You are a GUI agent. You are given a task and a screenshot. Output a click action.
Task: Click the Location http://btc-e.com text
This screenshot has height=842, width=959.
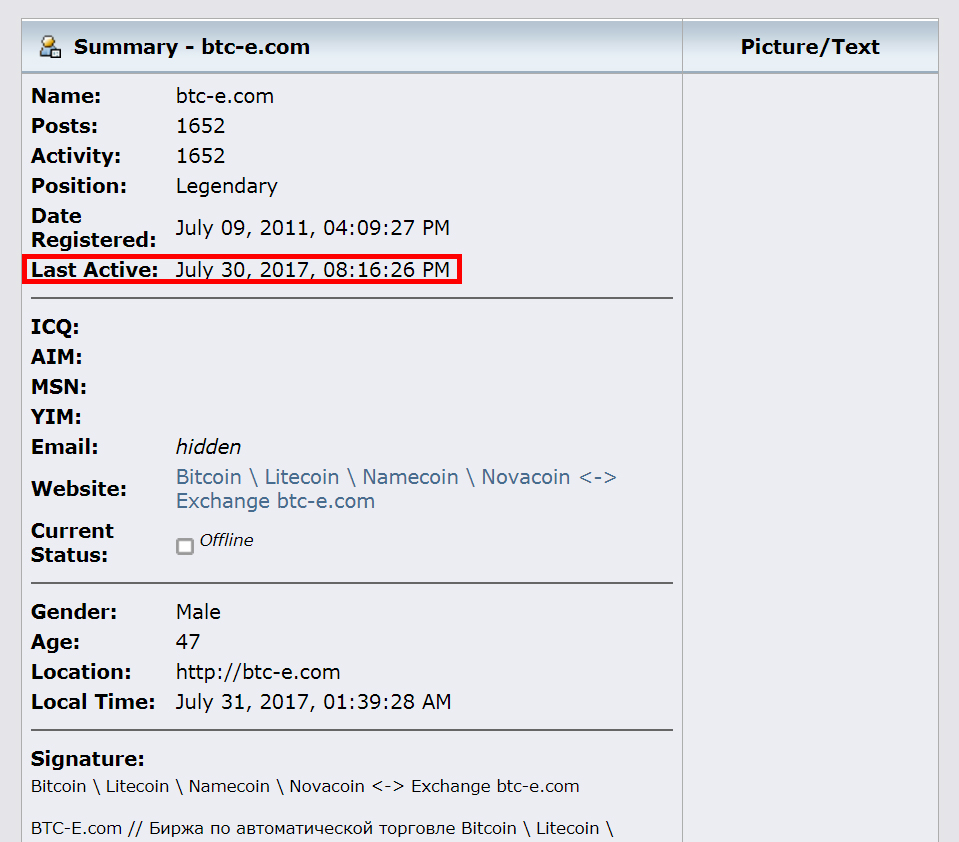click(x=258, y=672)
